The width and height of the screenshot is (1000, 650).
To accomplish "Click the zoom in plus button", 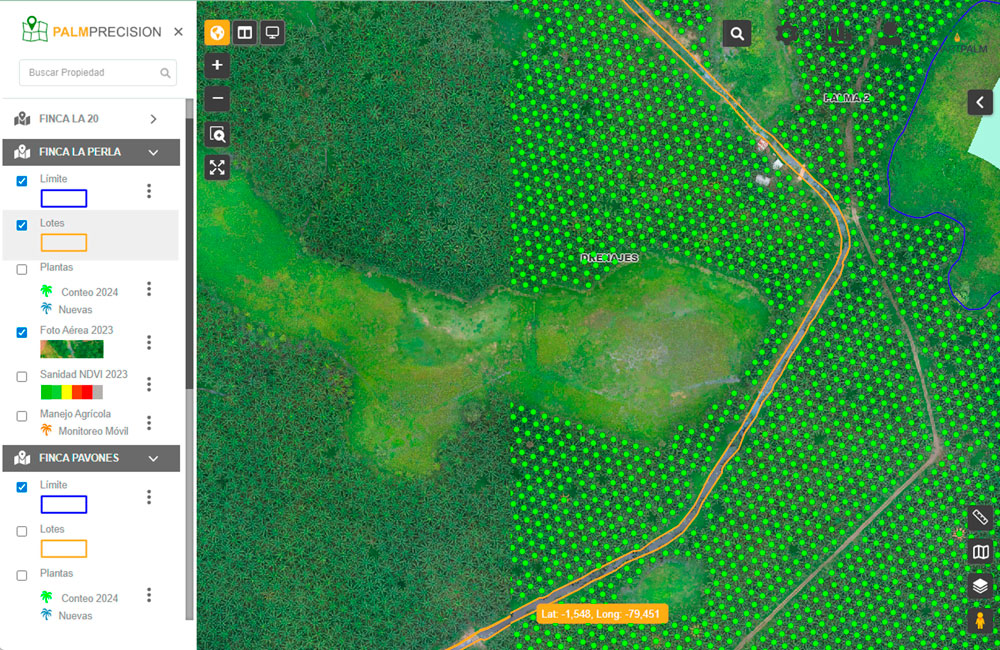I will [217, 66].
